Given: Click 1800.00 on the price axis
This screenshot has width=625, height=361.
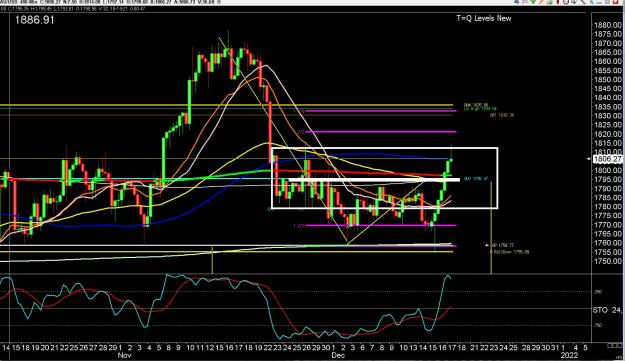Looking at the screenshot, I should [607, 170].
